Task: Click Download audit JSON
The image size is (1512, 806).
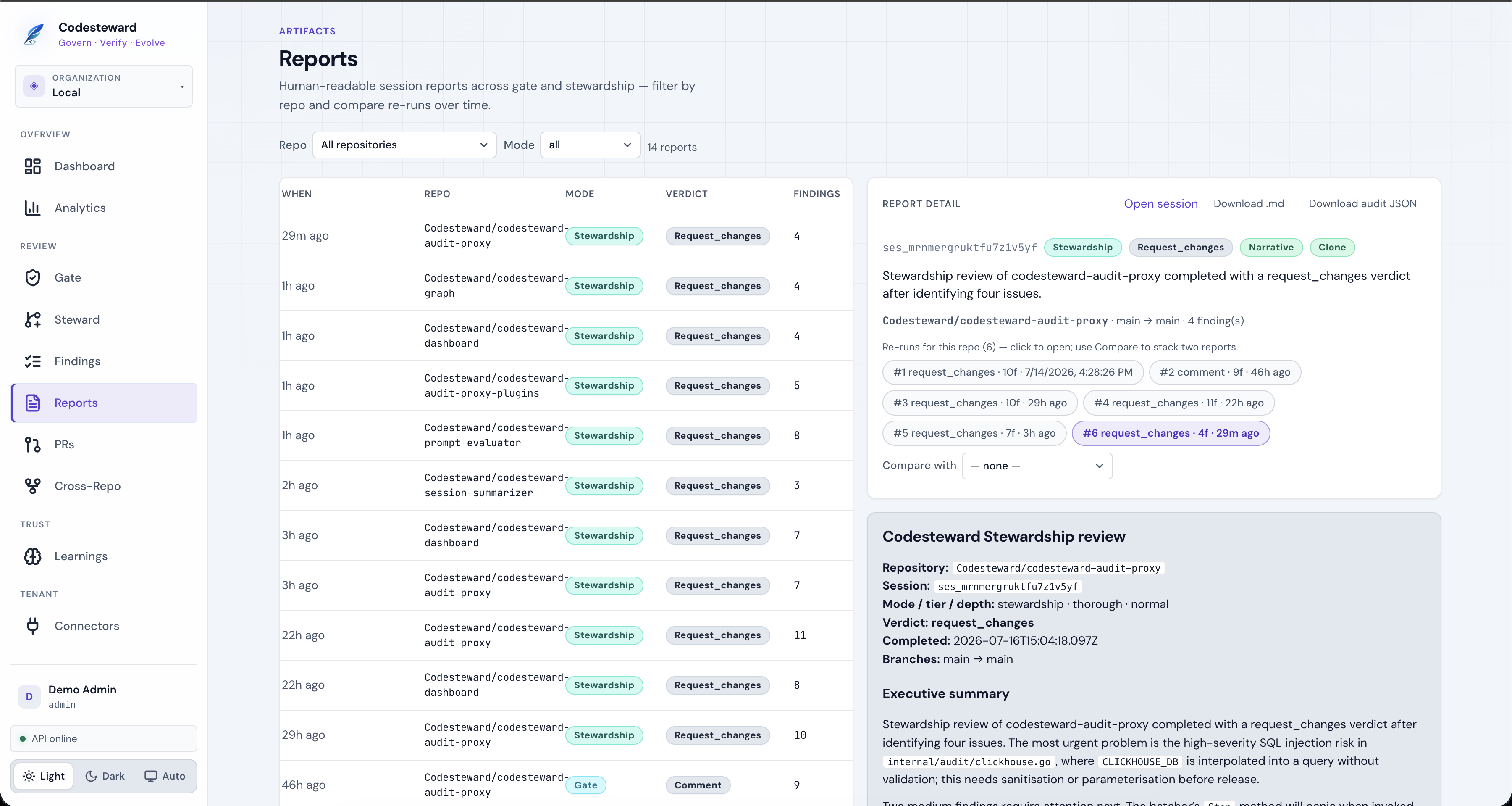Action: click(1362, 204)
